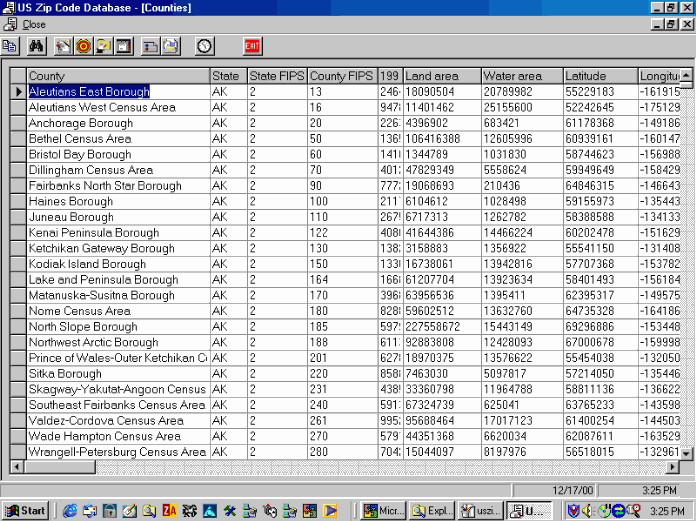This screenshot has height=521, width=696.
Task: Click row selector for Aleutians East Borough
Action: point(17,92)
